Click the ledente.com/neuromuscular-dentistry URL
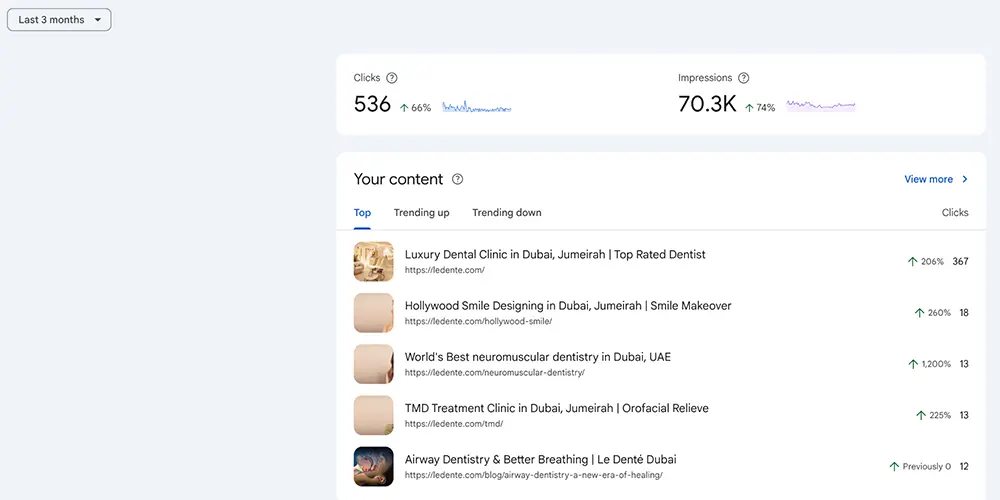This screenshot has height=500, width=1000. (495, 372)
